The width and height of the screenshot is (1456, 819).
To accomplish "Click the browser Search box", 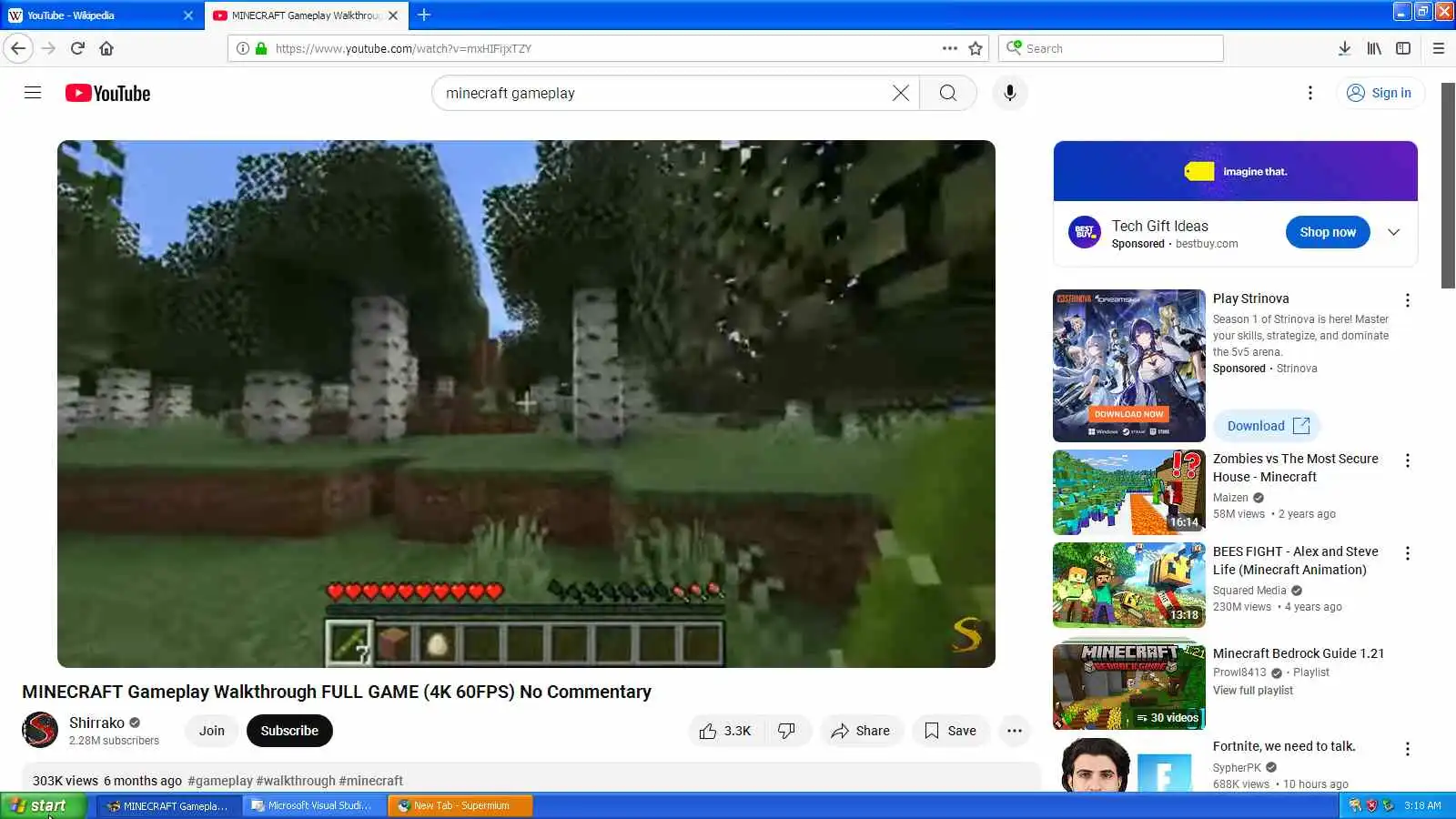I will [x=1110, y=48].
